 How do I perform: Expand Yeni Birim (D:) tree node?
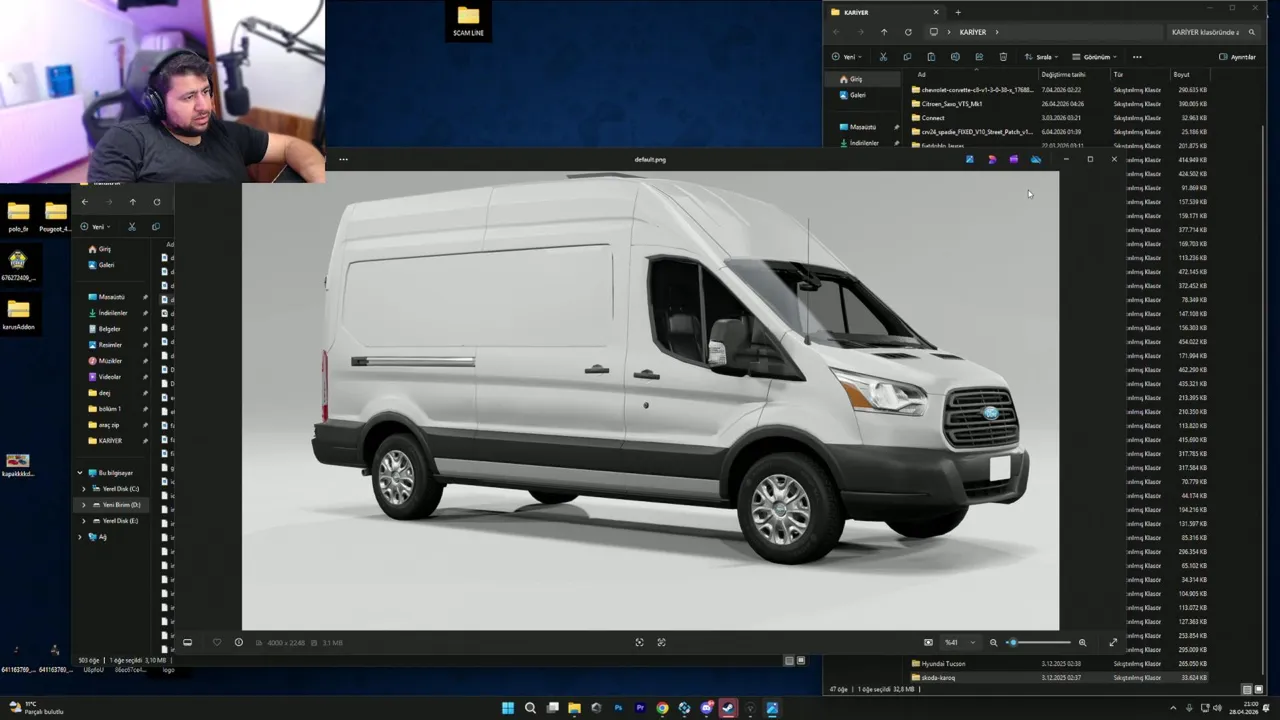[84, 505]
